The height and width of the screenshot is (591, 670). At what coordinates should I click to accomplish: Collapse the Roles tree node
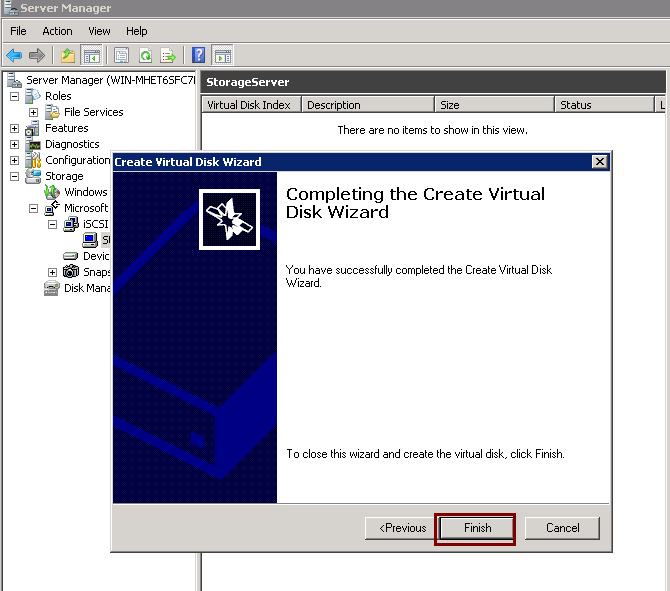click(14, 96)
